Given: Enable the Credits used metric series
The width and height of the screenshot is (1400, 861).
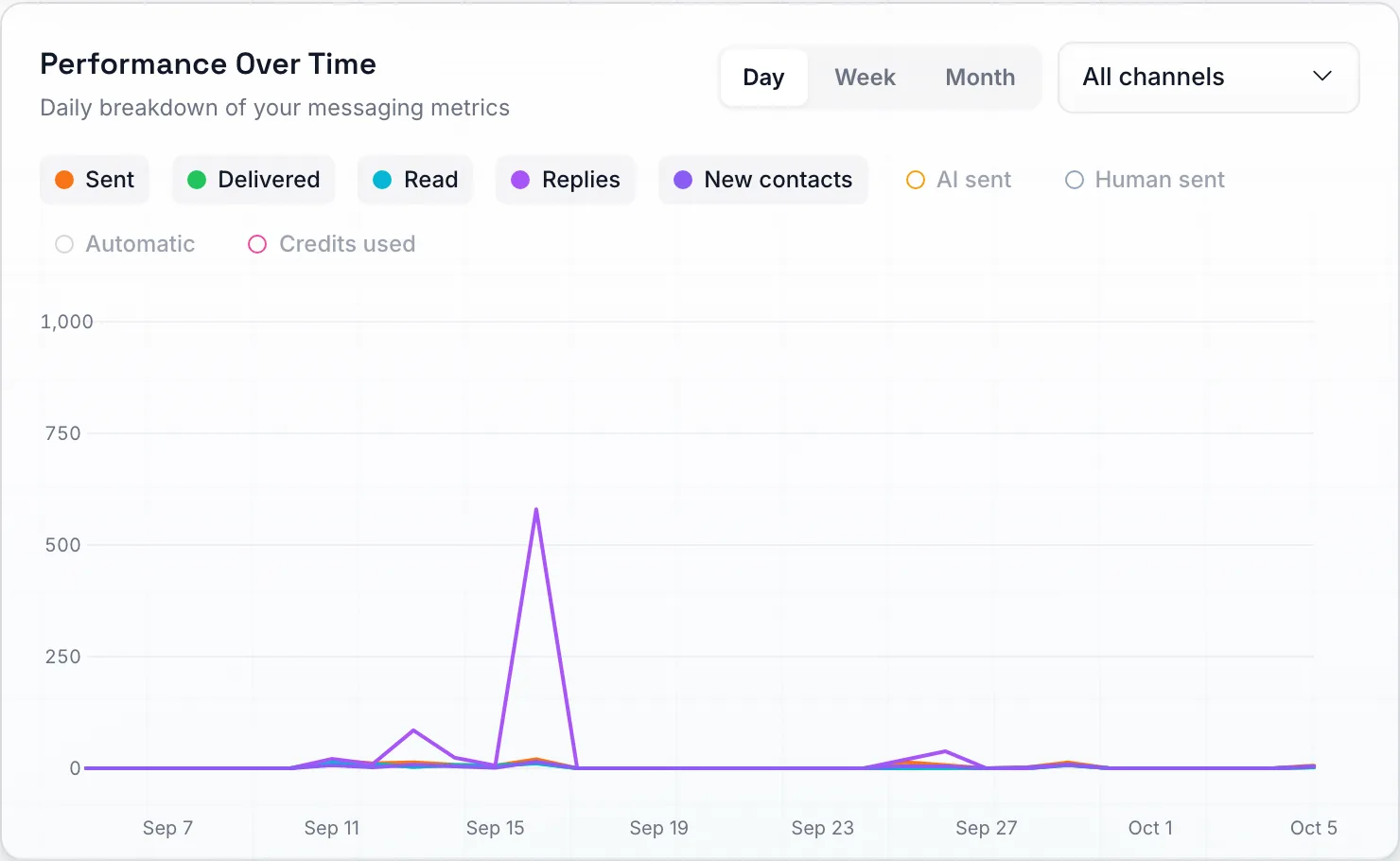Looking at the screenshot, I should (332, 244).
